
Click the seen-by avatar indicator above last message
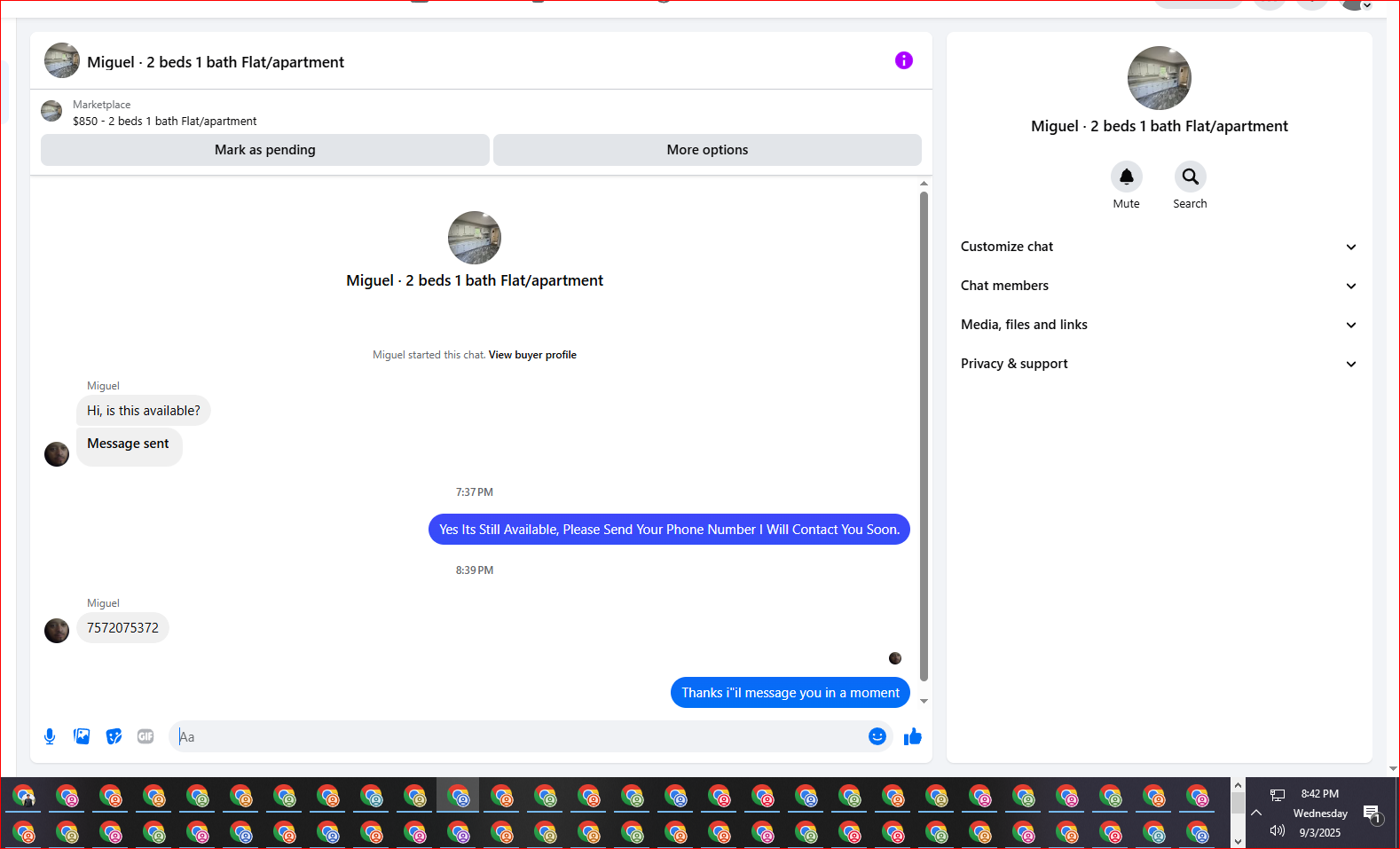coord(895,658)
